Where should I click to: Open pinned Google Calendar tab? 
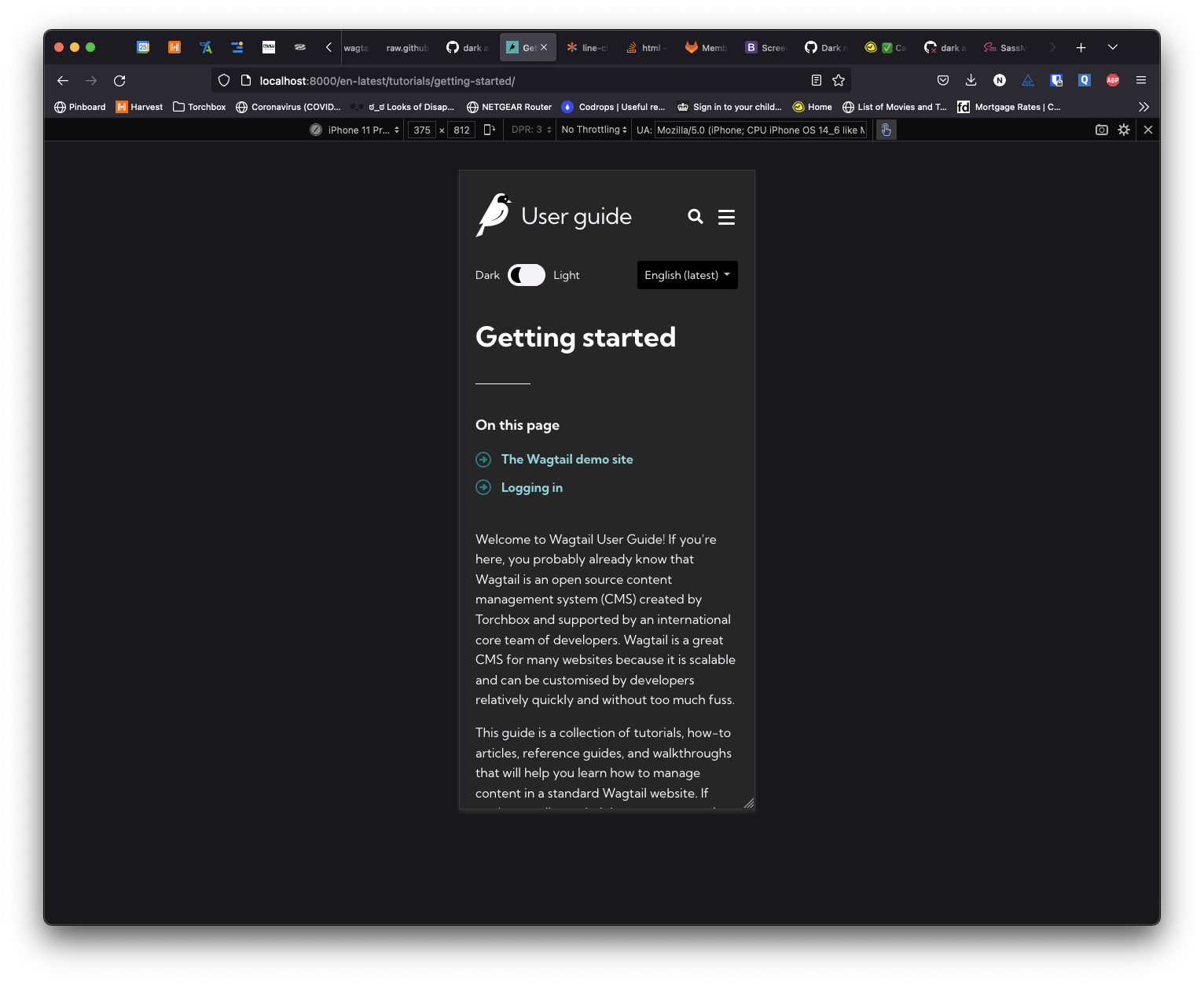tap(143, 47)
